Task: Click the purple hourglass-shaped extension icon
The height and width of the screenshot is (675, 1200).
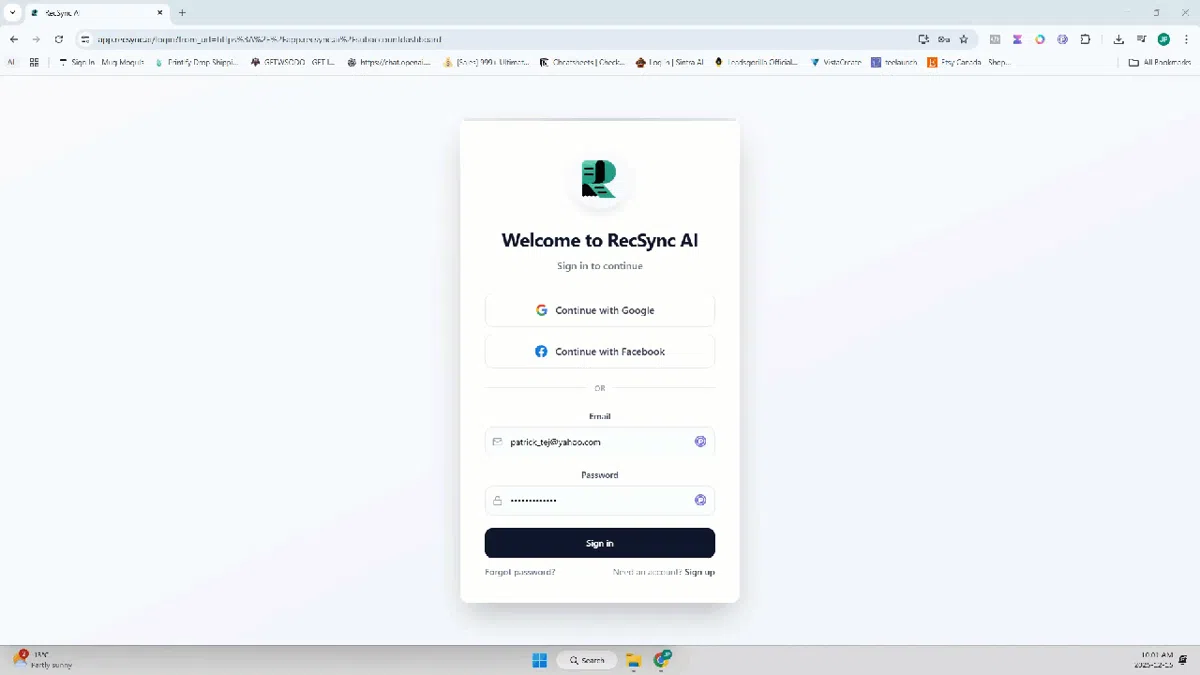Action: pyautogui.click(x=1017, y=39)
